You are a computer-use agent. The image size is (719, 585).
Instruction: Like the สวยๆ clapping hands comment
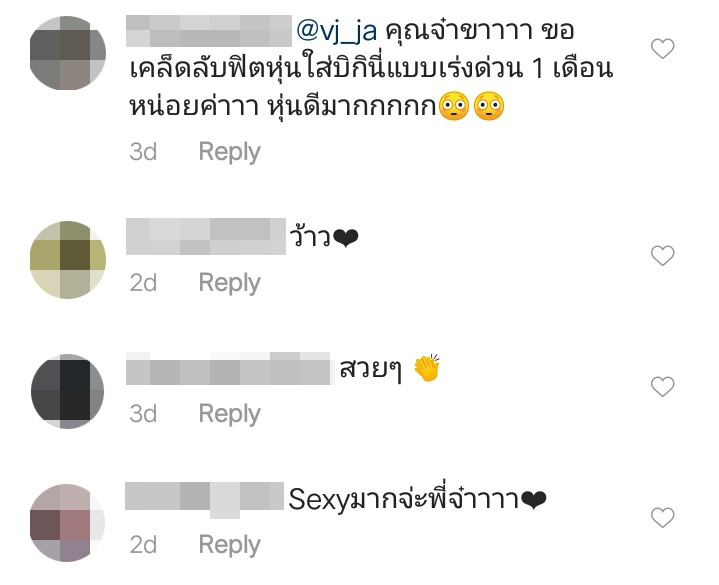click(x=663, y=386)
